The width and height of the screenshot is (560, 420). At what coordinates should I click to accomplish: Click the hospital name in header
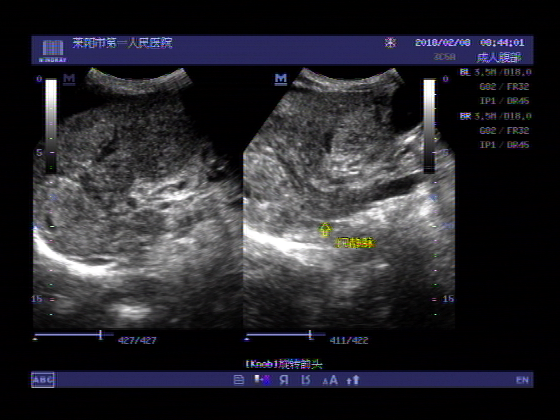coord(122,43)
